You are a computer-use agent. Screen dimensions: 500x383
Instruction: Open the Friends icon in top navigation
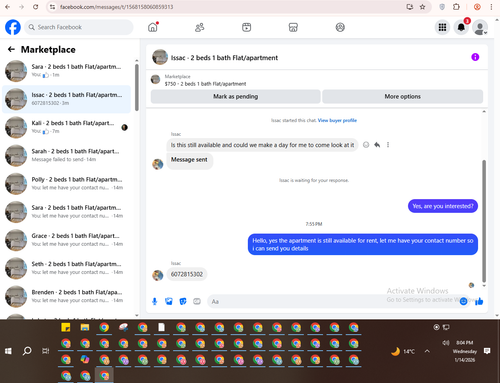coord(199,27)
